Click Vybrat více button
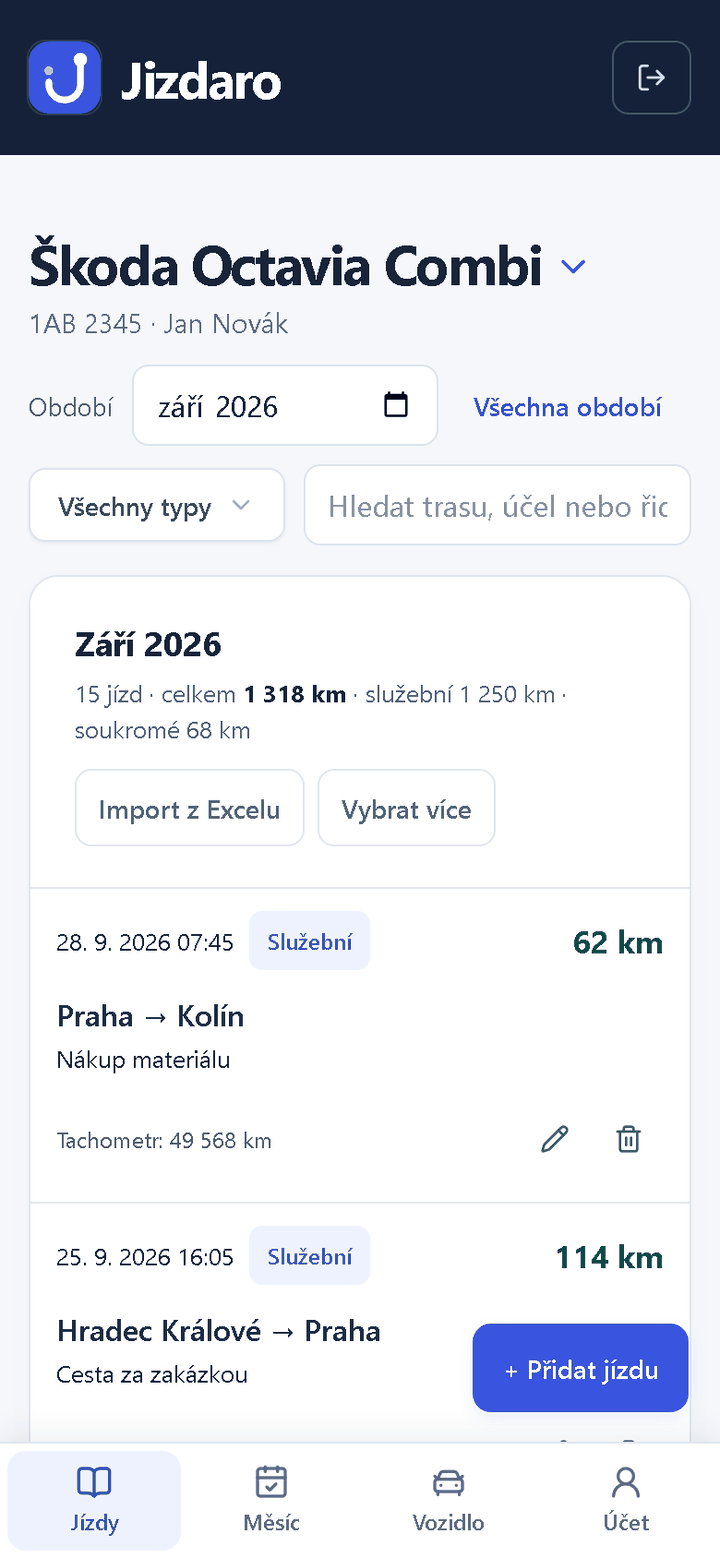The height and width of the screenshot is (1558, 720). tap(406, 808)
